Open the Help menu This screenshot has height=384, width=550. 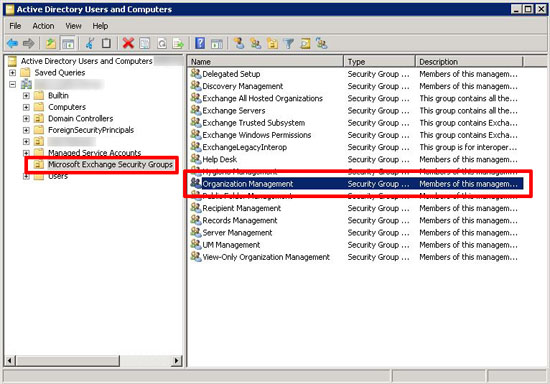(x=100, y=26)
